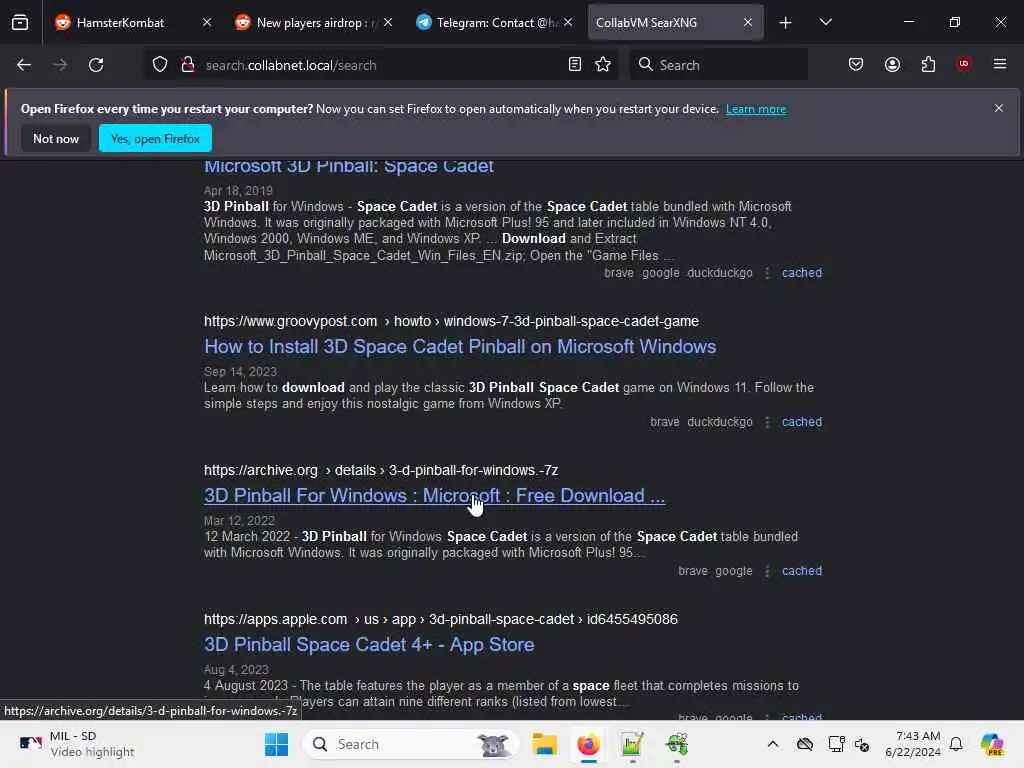
Task: Click the address bar URL field
Action: tap(381, 65)
